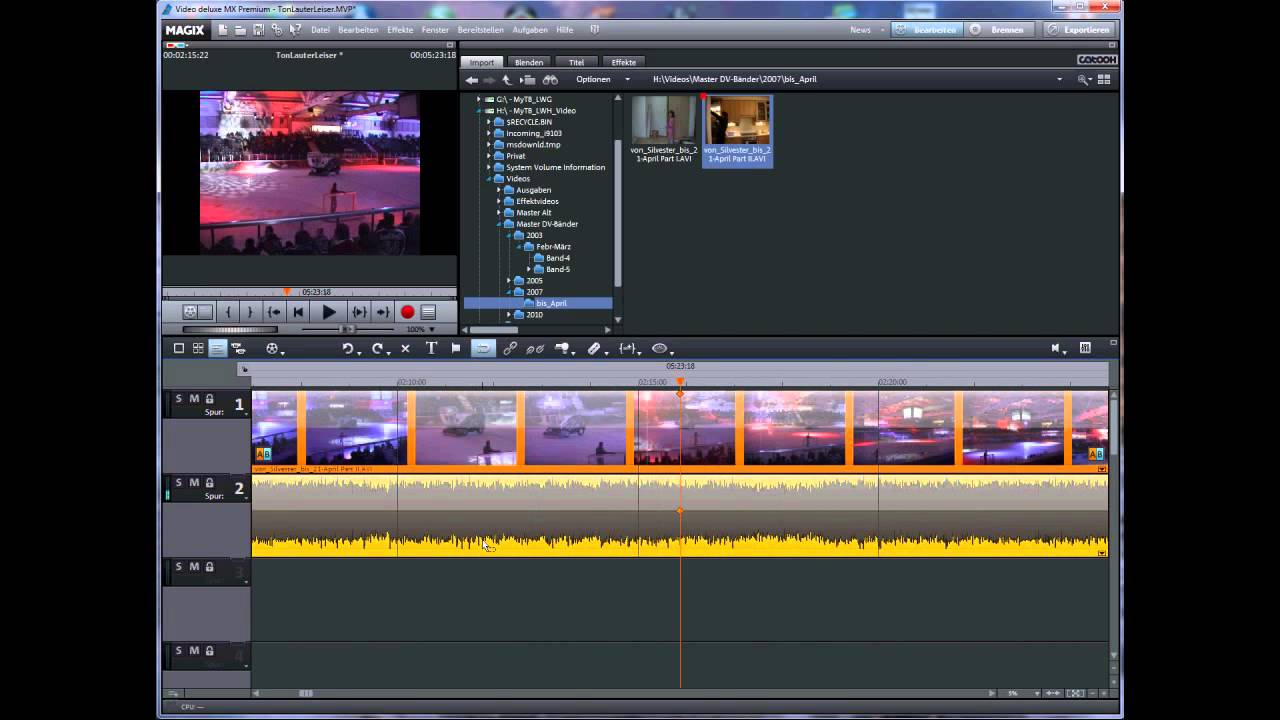Expand the 2010 folder in tree
1280x720 pixels.
(x=508, y=315)
